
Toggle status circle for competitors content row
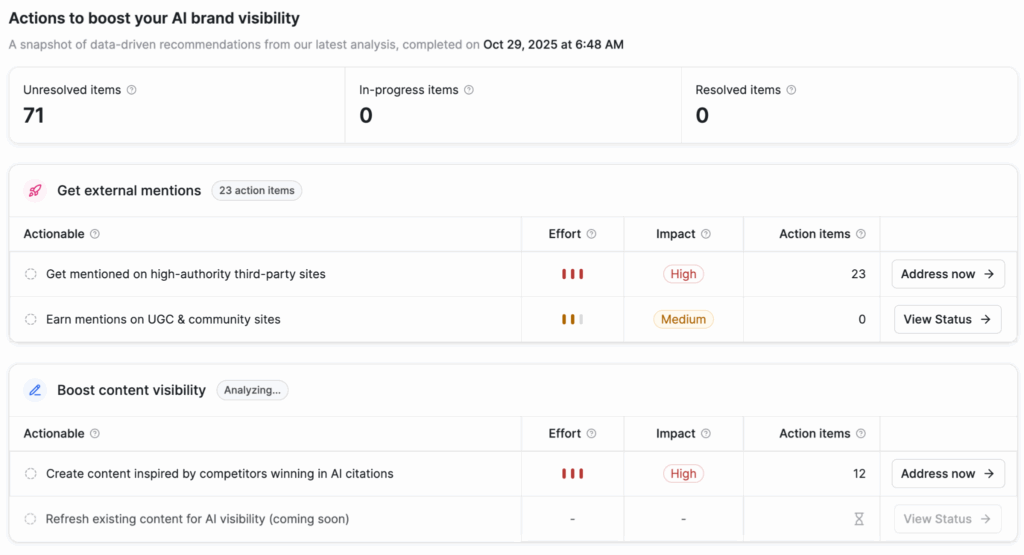coord(31,474)
